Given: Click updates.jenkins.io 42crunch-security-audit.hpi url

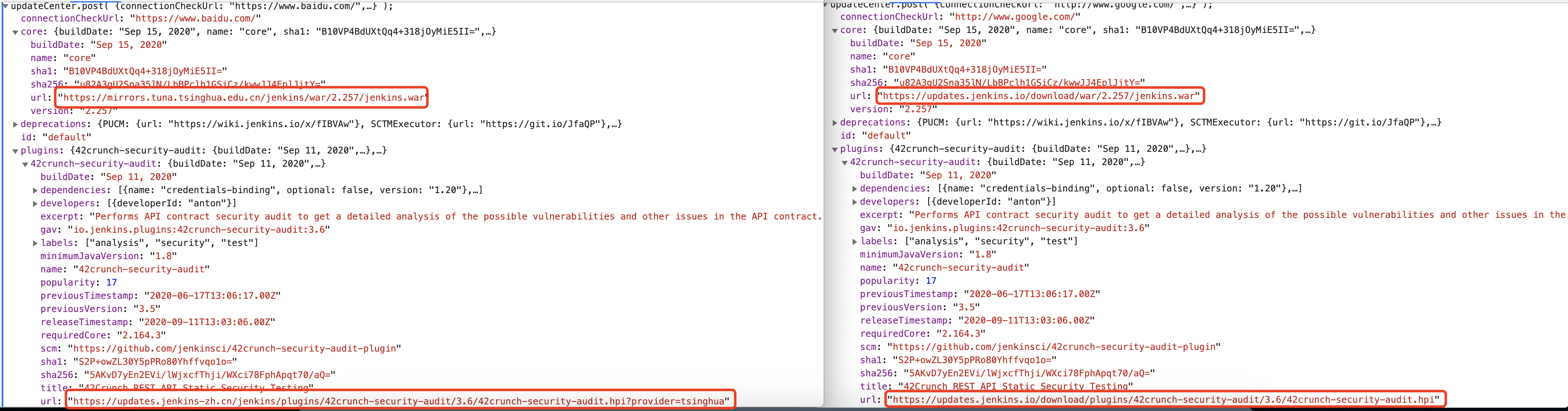Looking at the screenshot, I should [1164, 399].
